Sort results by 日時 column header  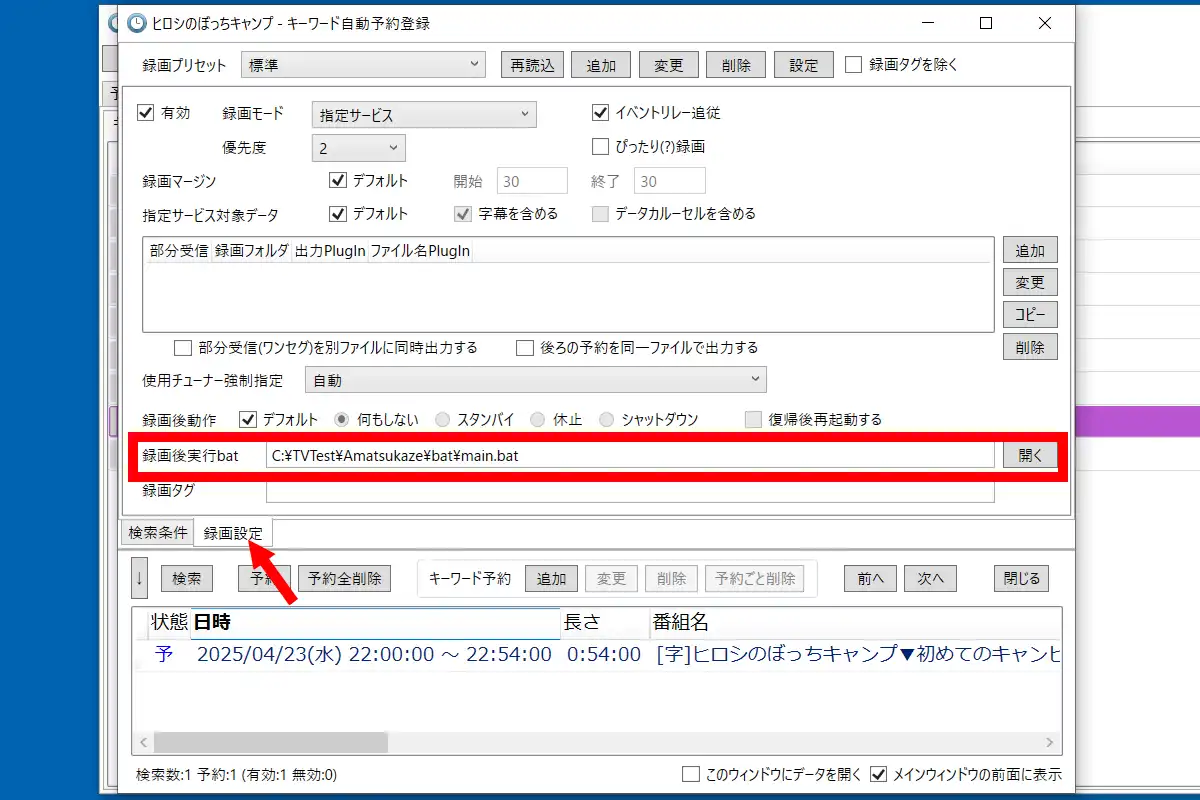[375, 622]
